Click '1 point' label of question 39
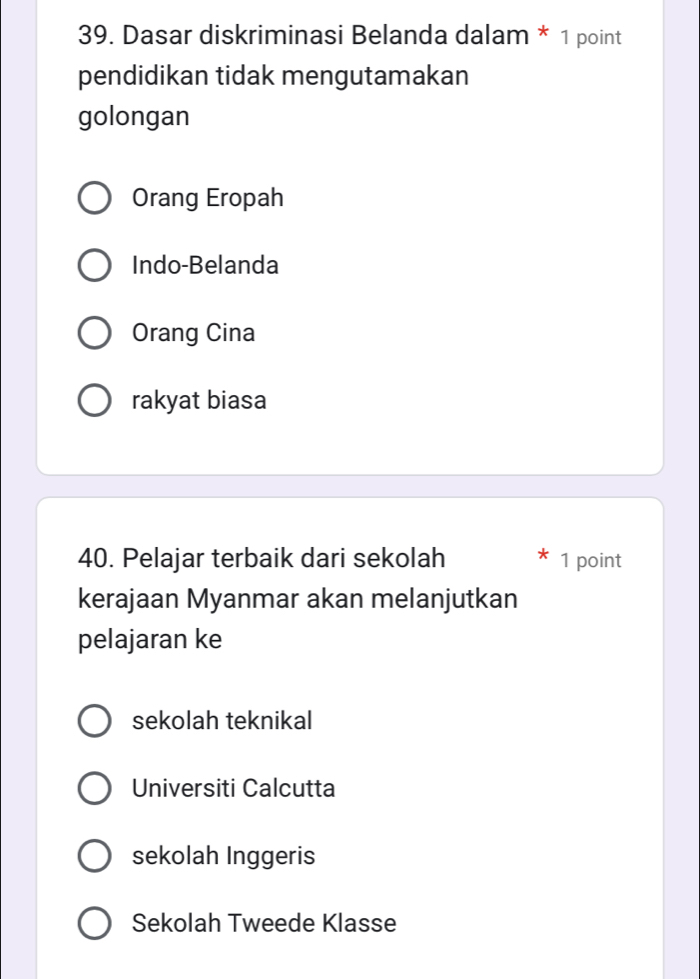The image size is (700, 979). click(x=590, y=38)
